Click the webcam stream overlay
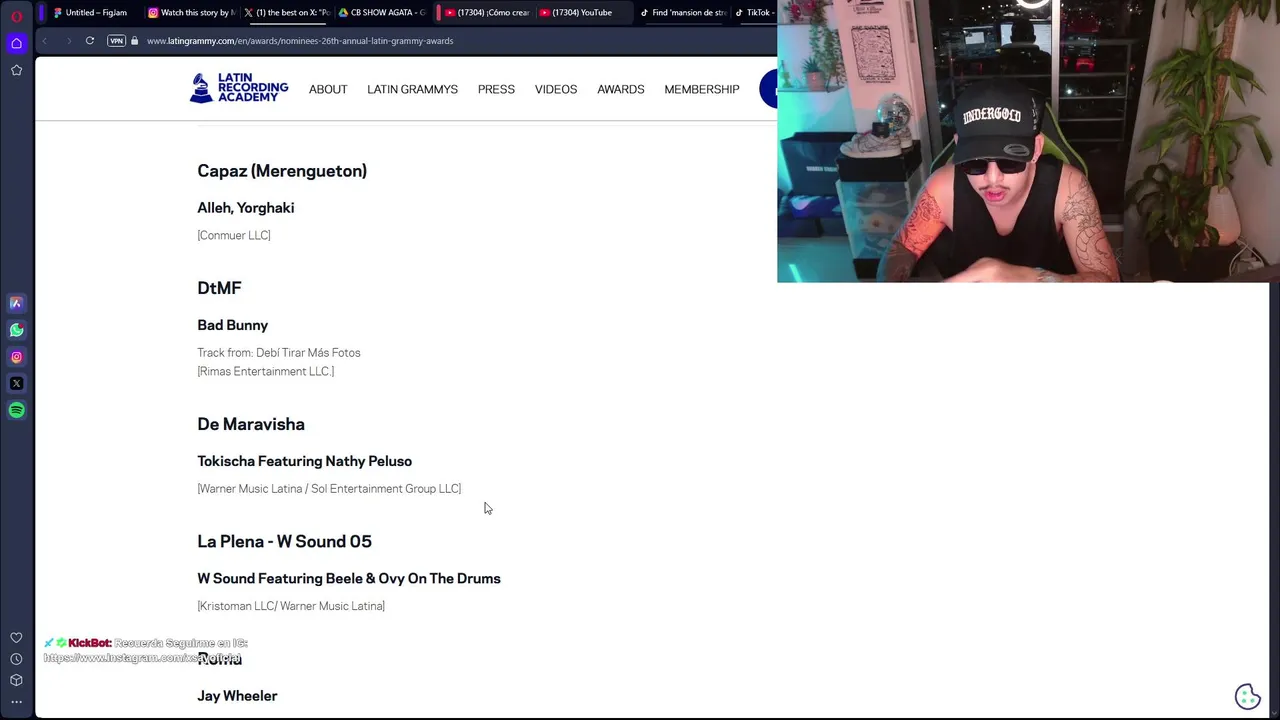 coord(1028,141)
